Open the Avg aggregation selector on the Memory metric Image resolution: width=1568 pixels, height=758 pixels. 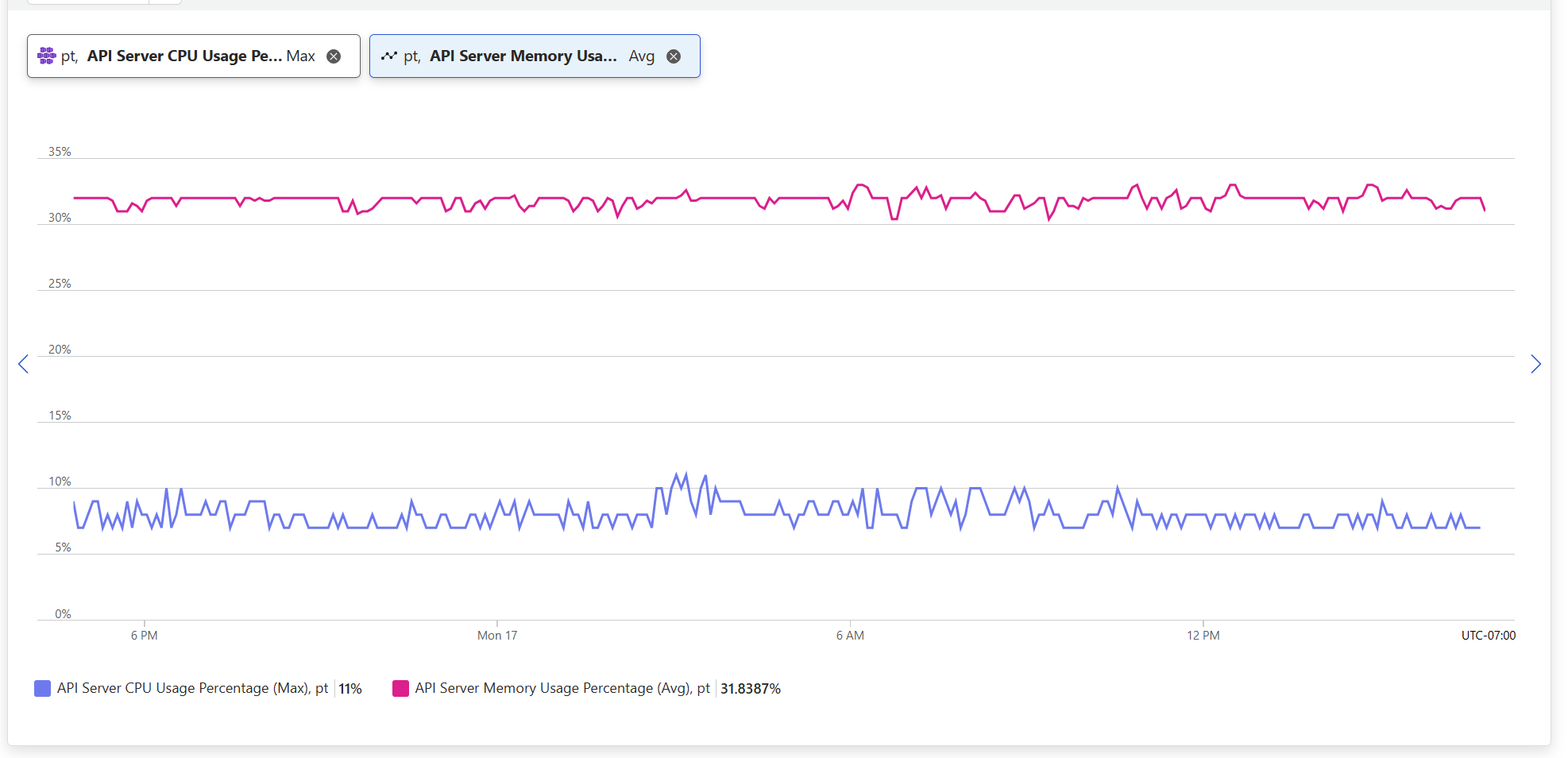point(641,56)
